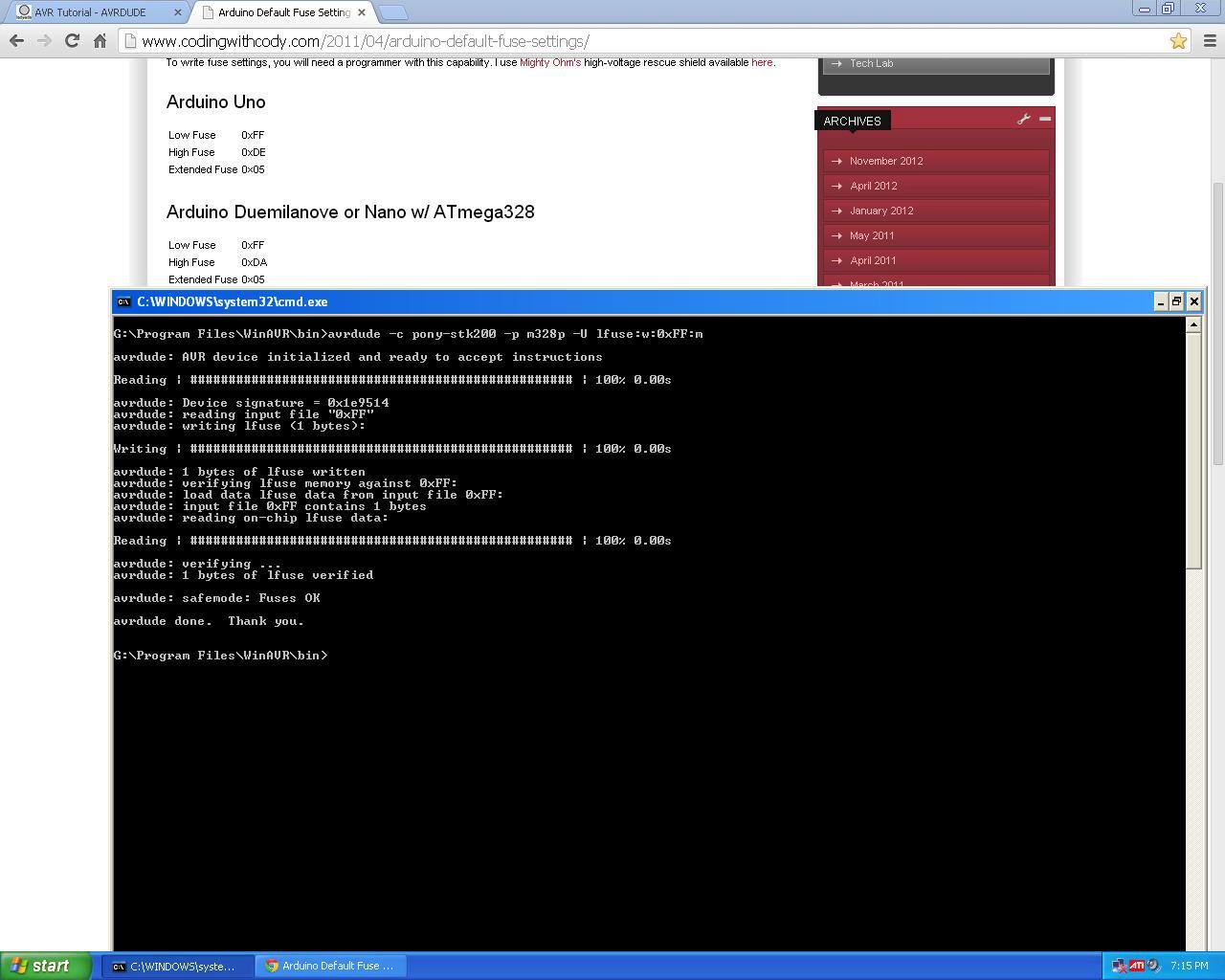Collapse the Archives widget with minus icon
The height and width of the screenshot is (980, 1225).
pos(1045,119)
